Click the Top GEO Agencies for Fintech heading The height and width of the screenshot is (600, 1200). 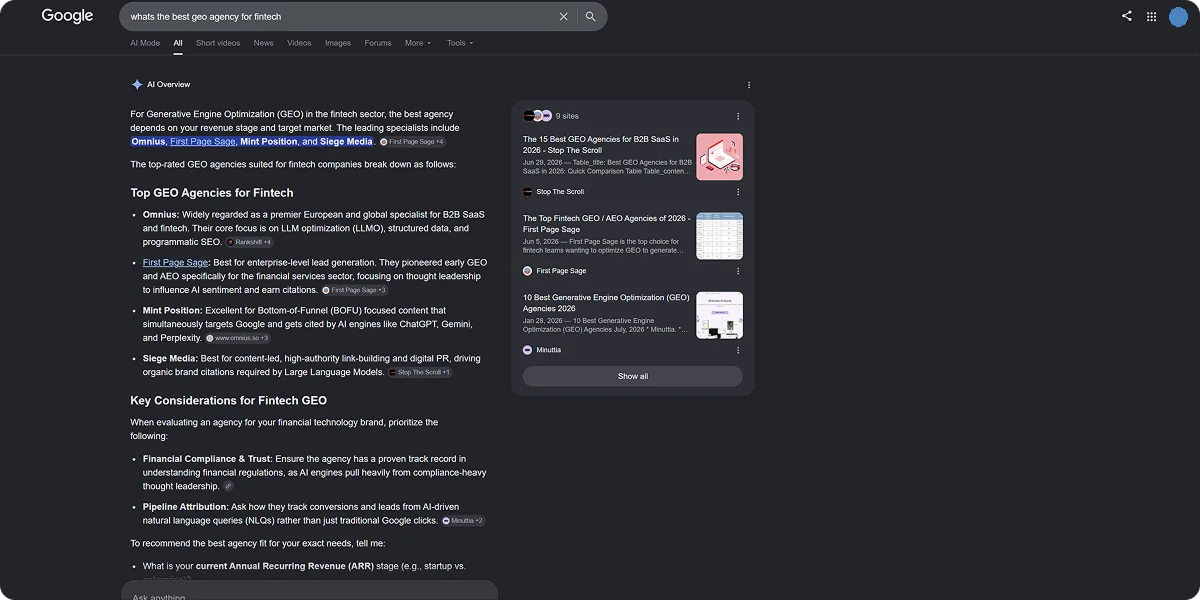[x=212, y=193]
